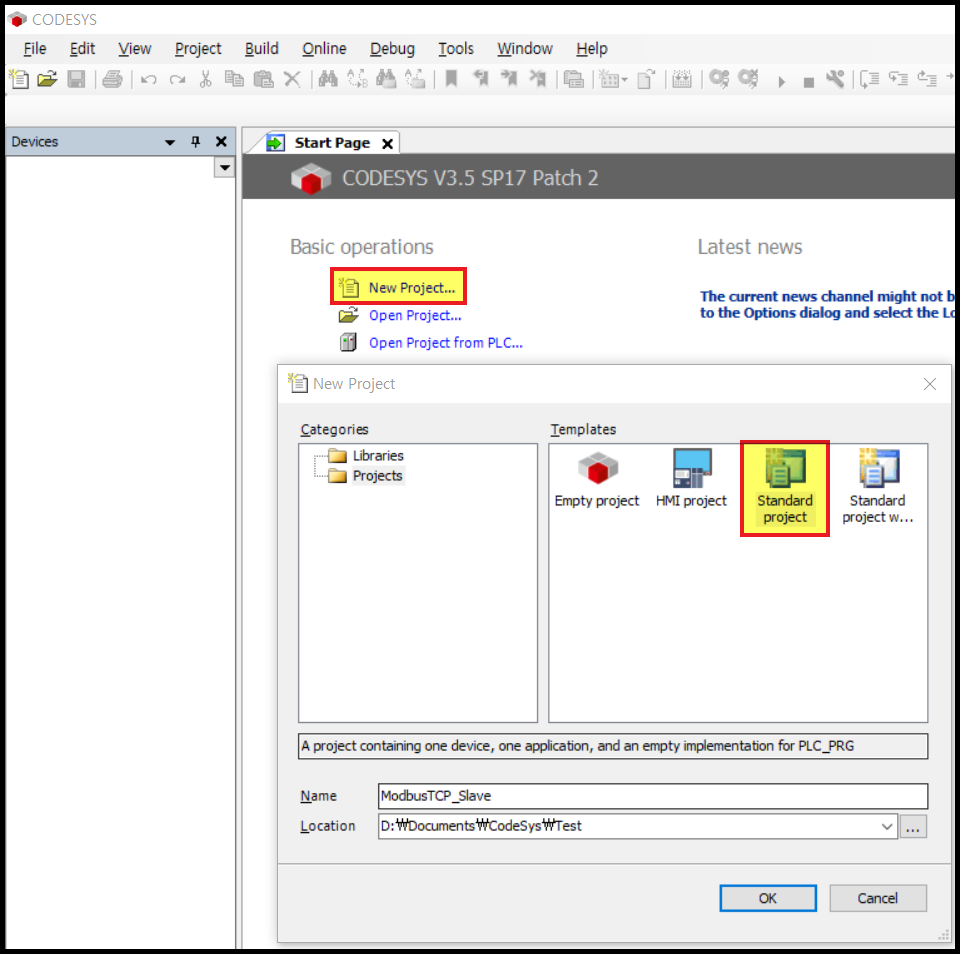The width and height of the screenshot is (960, 954).
Task: Click the Logout gear icon
Action: point(748,79)
